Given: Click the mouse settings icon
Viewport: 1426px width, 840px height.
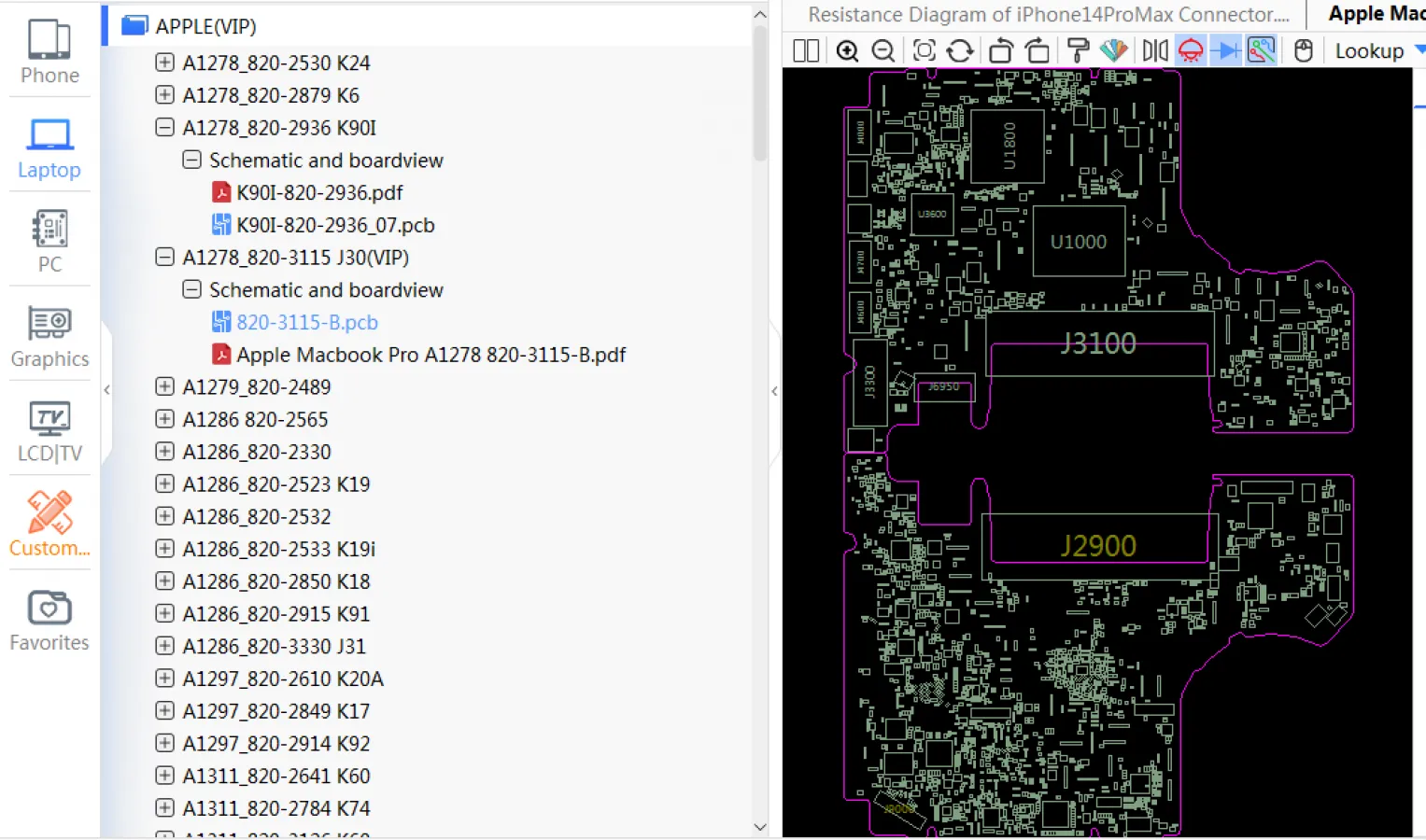Looking at the screenshot, I should [x=1304, y=50].
